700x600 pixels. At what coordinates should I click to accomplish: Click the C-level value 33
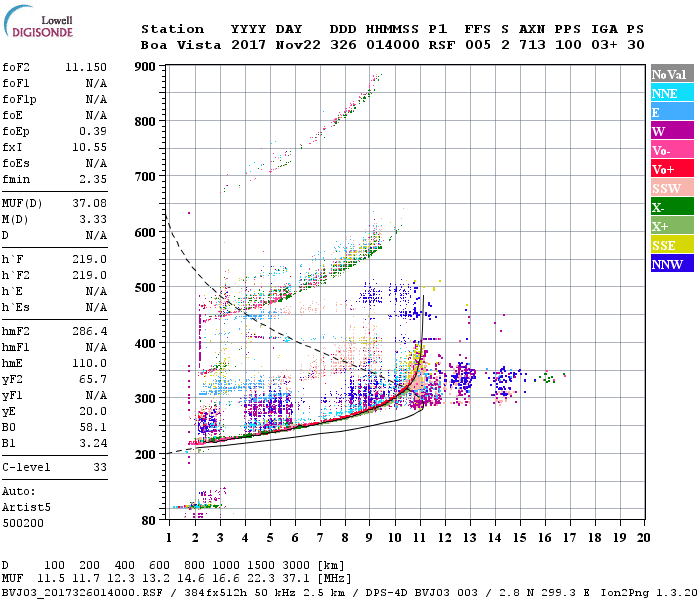pyautogui.click(x=100, y=467)
